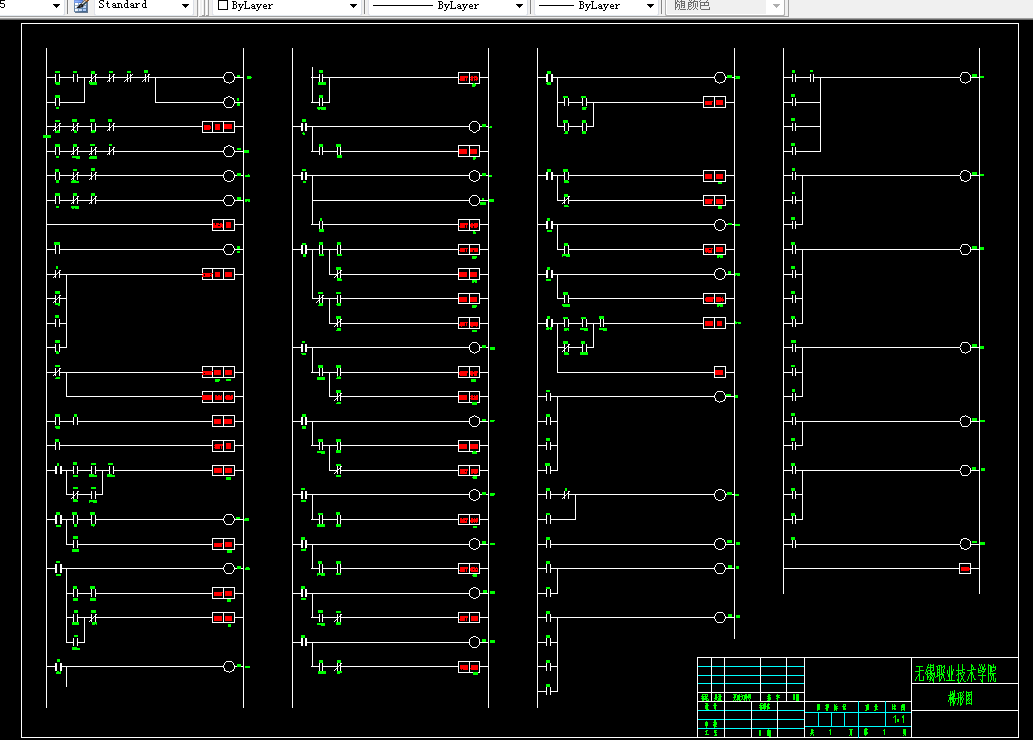The width and height of the screenshot is (1033, 740).
Task: Select the 1:1 scale value in title block
Action: (x=899, y=719)
